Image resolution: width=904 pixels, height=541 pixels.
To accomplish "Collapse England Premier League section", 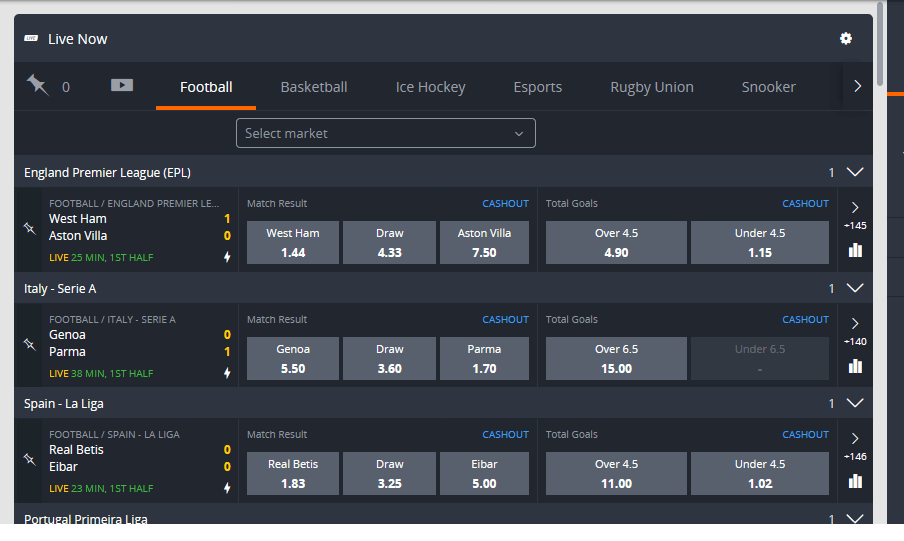I will point(855,172).
